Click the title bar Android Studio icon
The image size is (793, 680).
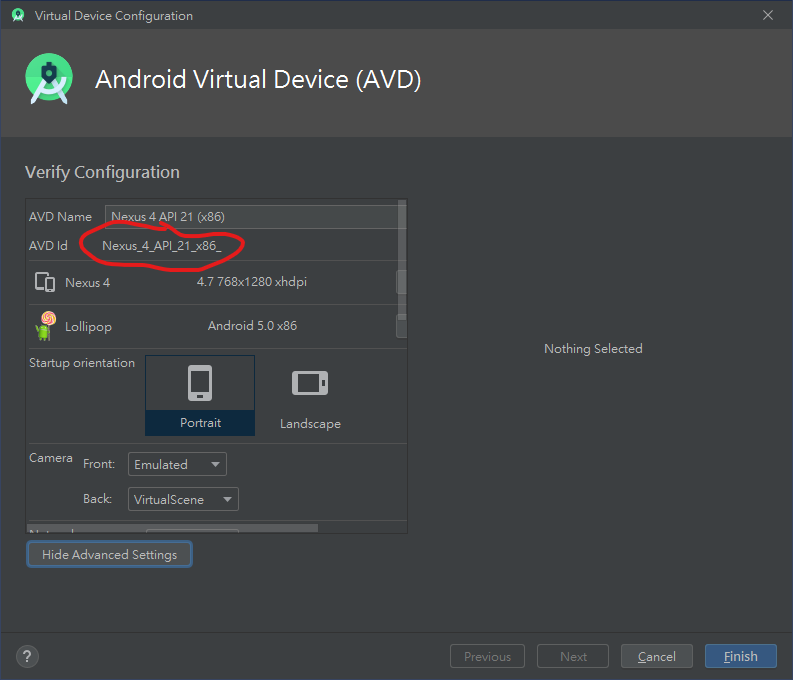(x=18, y=15)
